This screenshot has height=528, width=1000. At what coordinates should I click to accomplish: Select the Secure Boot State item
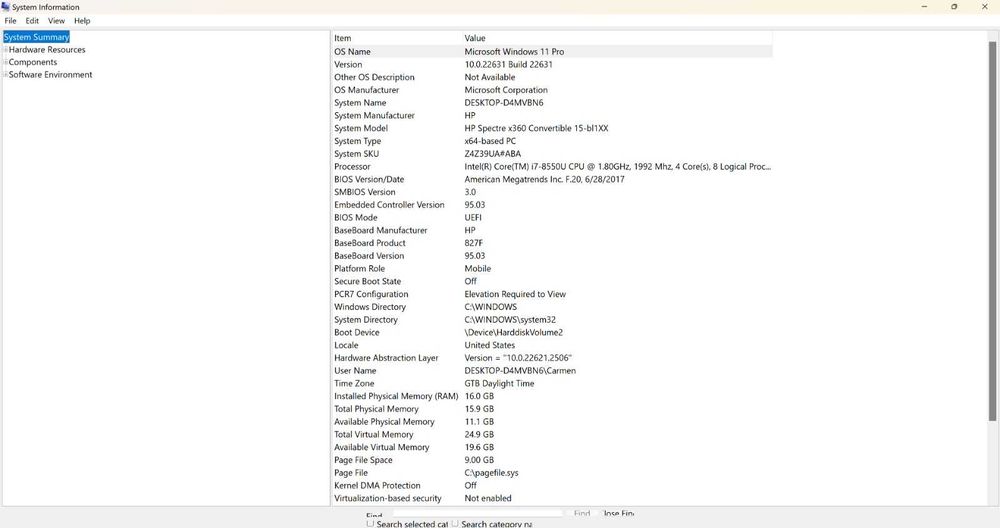[x=367, y=281]
